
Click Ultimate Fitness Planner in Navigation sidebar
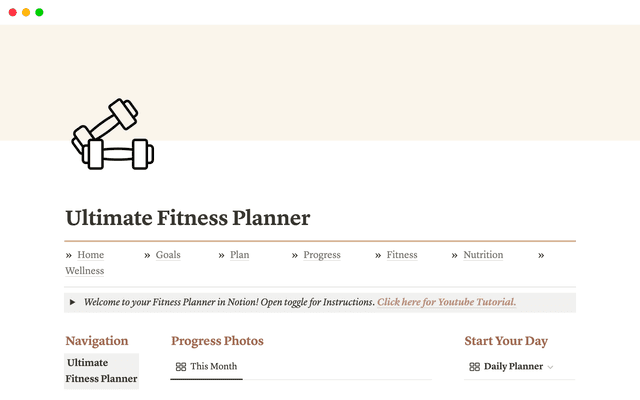(x=101, y=370)
